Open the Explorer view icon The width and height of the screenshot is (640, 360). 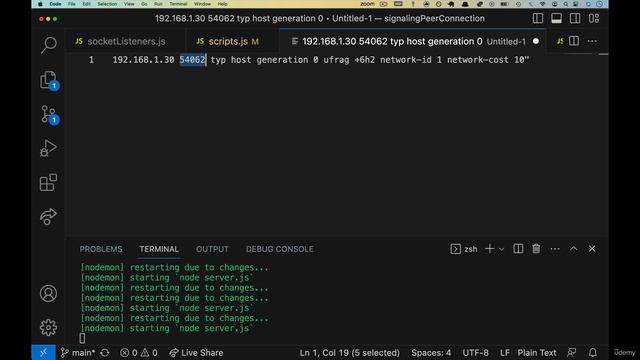49,80
